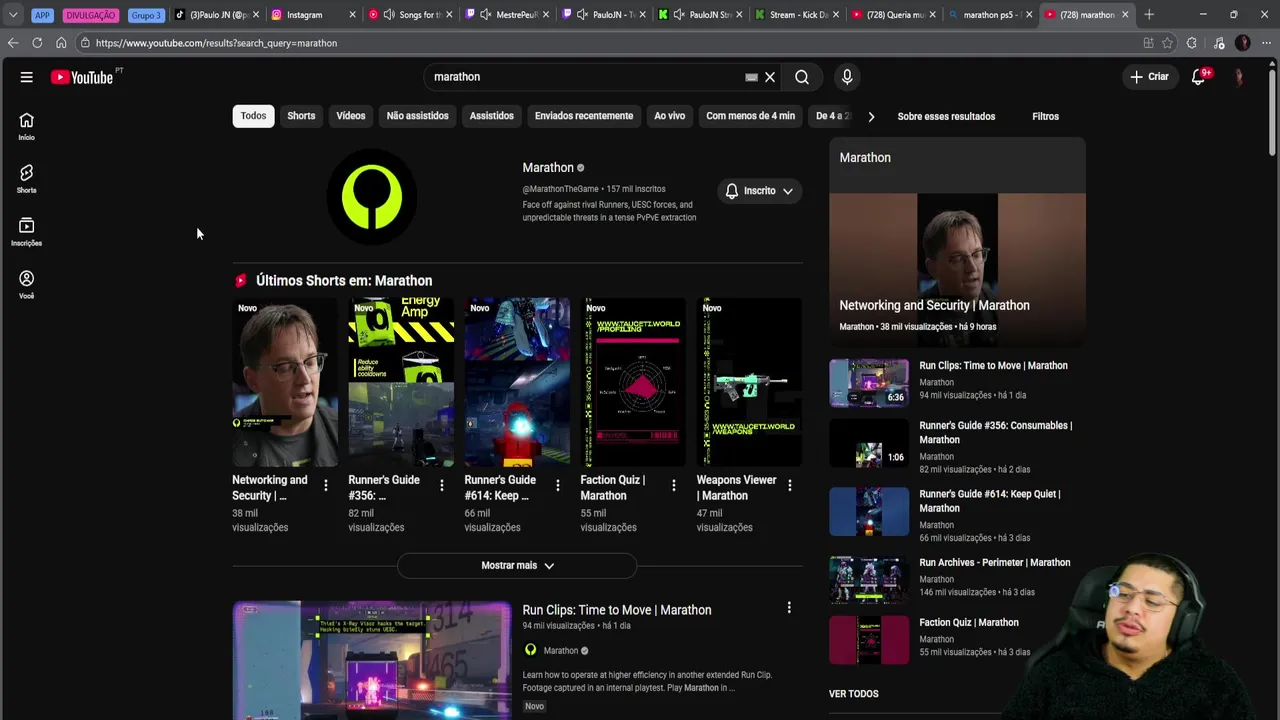Viewport: 1280px width, 720px height.
Task: Click Sobre esses resultados
Action: tap(946, 116)
